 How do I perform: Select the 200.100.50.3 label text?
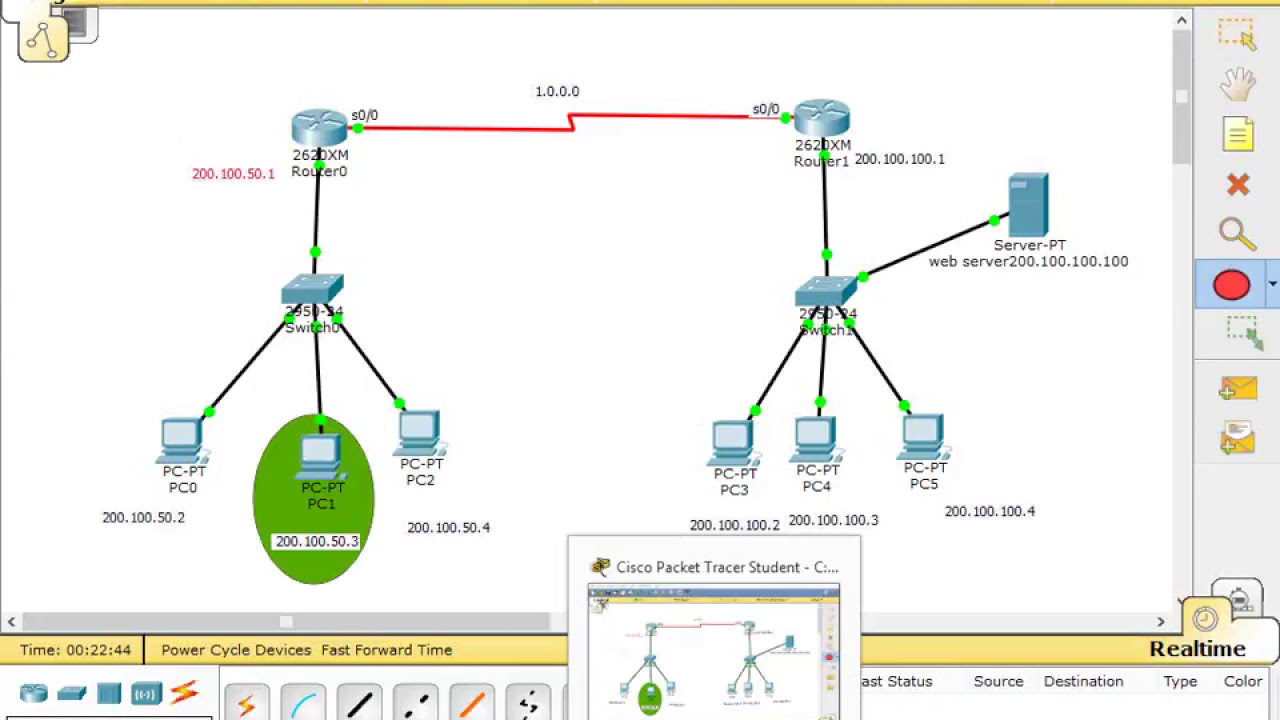click(317, 541)
